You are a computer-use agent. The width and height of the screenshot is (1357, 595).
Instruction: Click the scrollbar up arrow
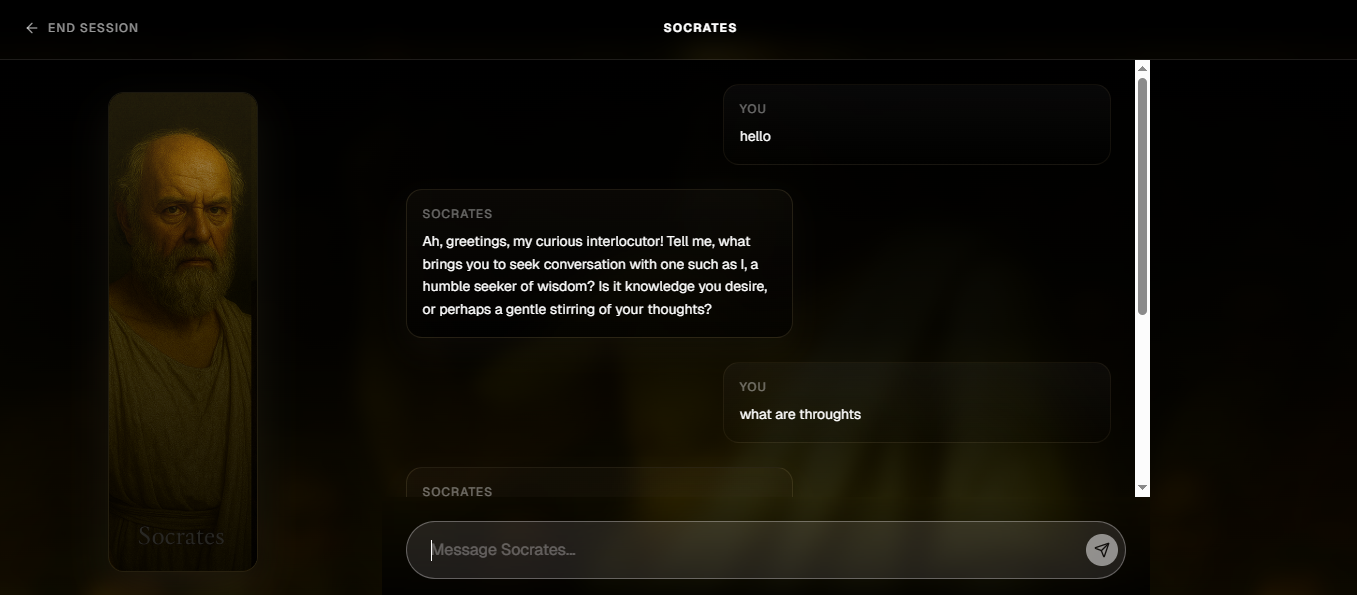pos(1143,66)
